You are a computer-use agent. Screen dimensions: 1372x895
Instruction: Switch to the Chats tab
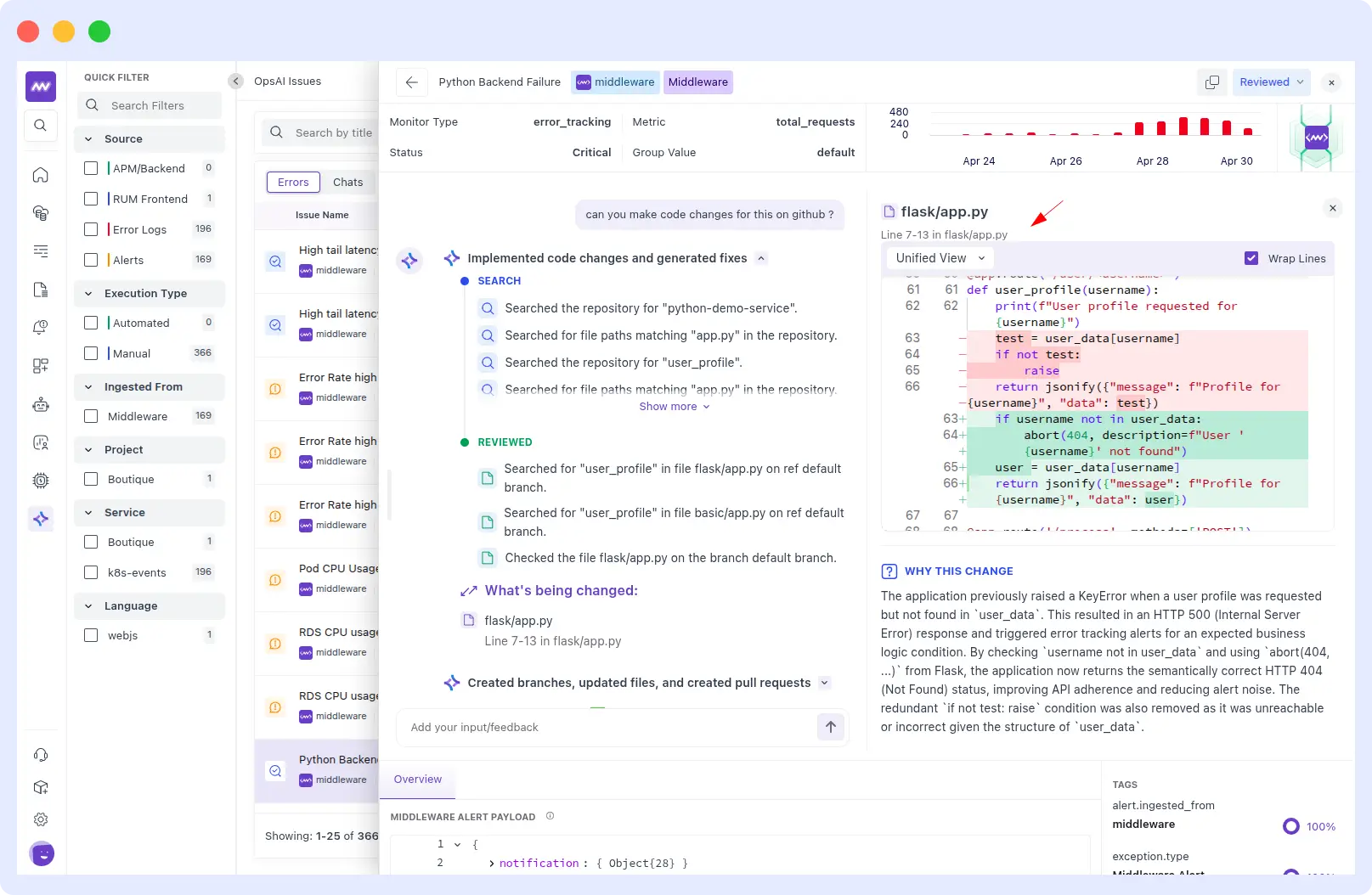pyautogui.click(x=347, y=182)
